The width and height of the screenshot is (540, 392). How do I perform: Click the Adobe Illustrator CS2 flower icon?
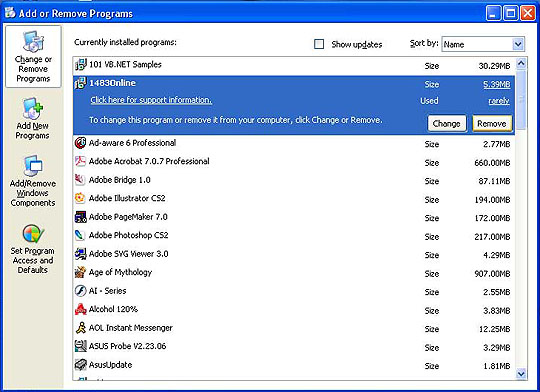[x=80, y=198]
